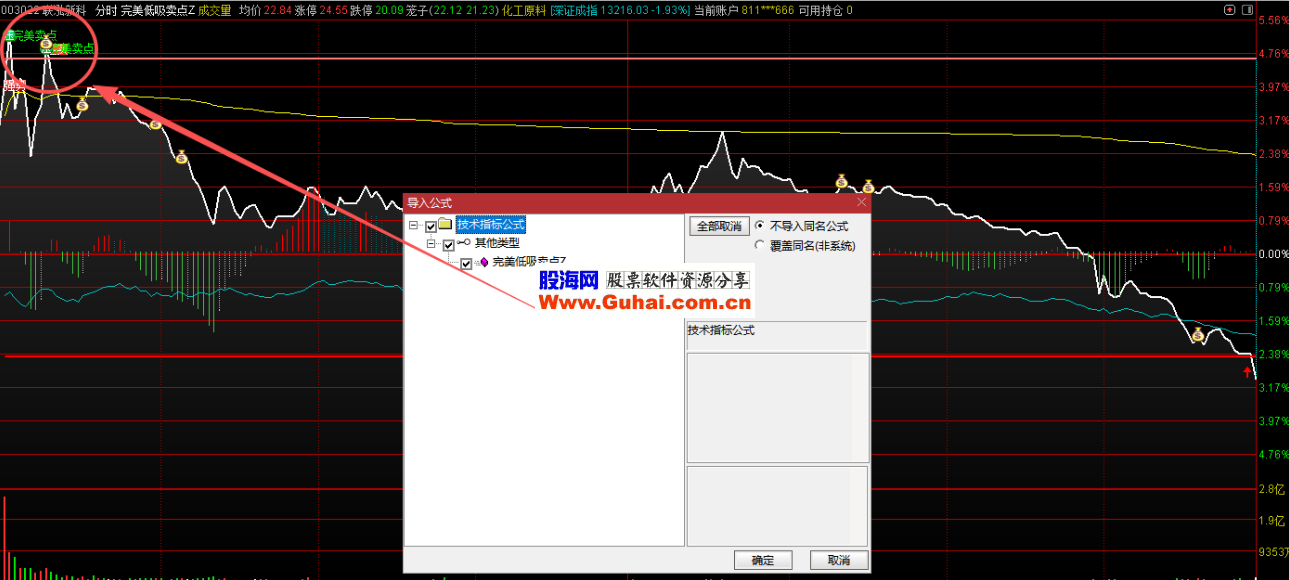Click the folder icon beside 技术指标公式
Viewport: 1289px width, 580px height.
click(445, 225)
